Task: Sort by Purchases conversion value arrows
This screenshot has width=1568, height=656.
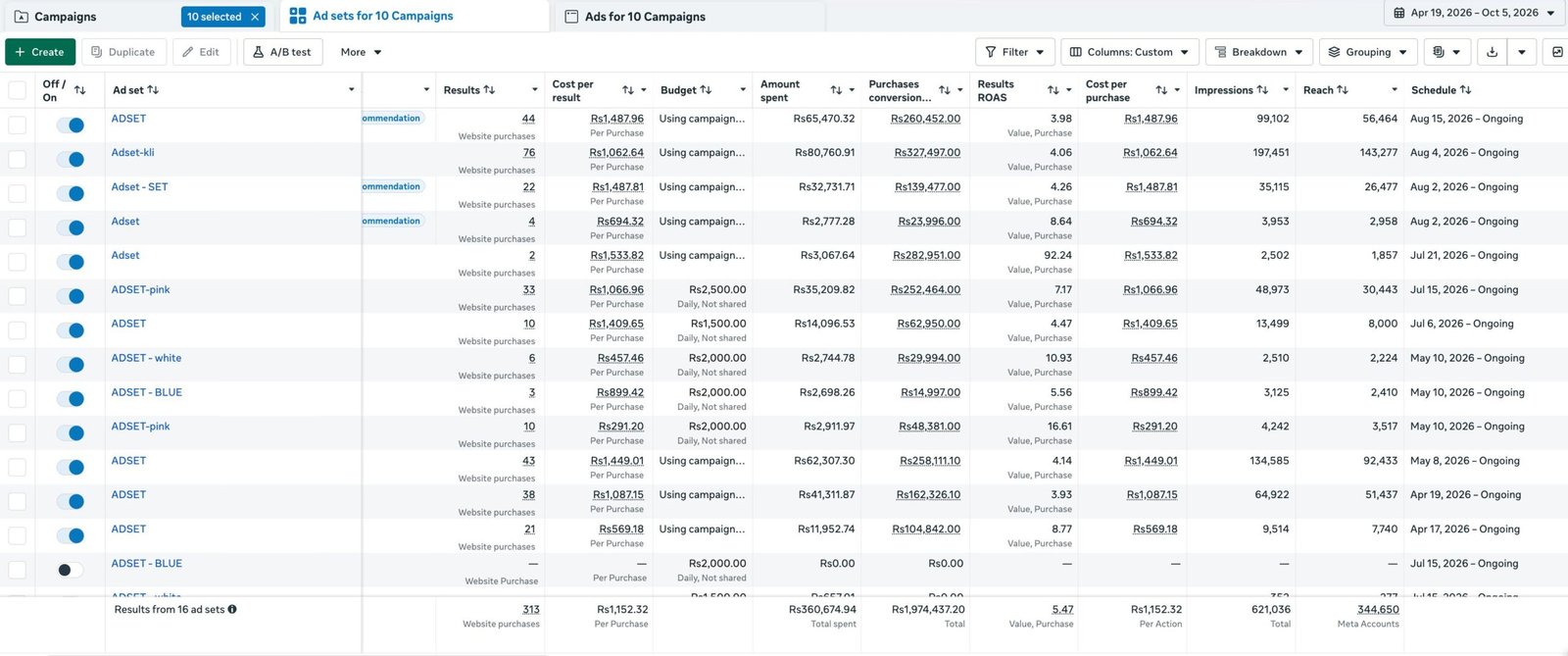Action: pyautogui.click(x=945, y=90)
